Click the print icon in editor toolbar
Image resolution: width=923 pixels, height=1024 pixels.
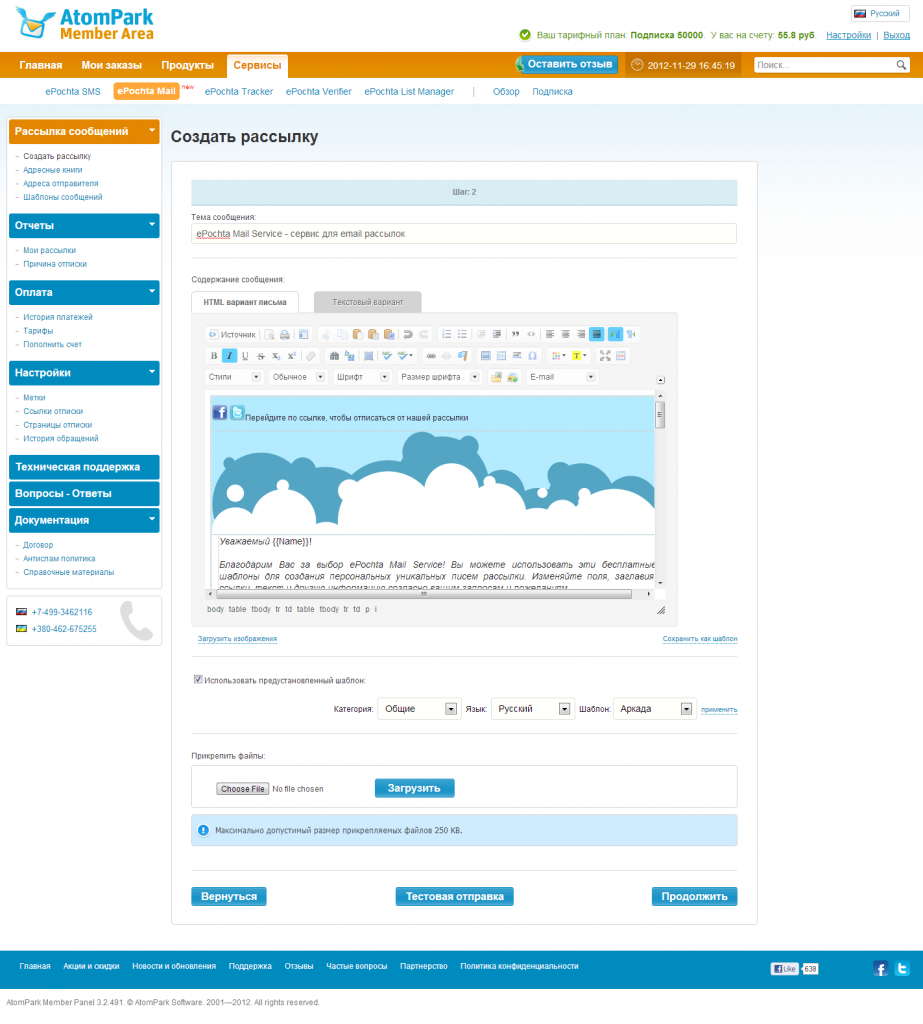[284, 334]
